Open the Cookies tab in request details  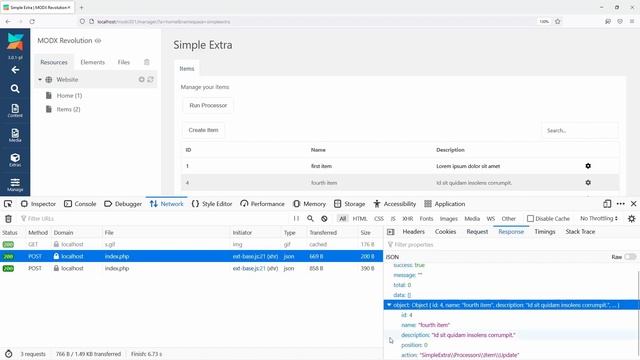coord(445,231)
